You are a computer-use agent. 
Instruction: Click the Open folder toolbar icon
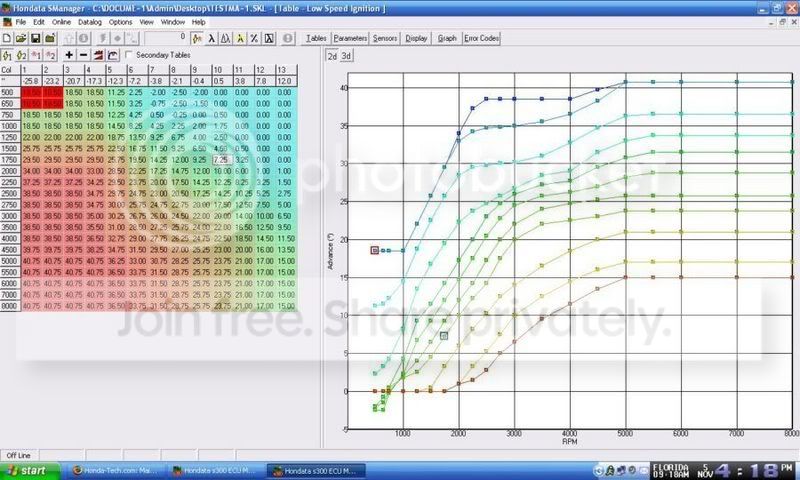click(21, 38)
